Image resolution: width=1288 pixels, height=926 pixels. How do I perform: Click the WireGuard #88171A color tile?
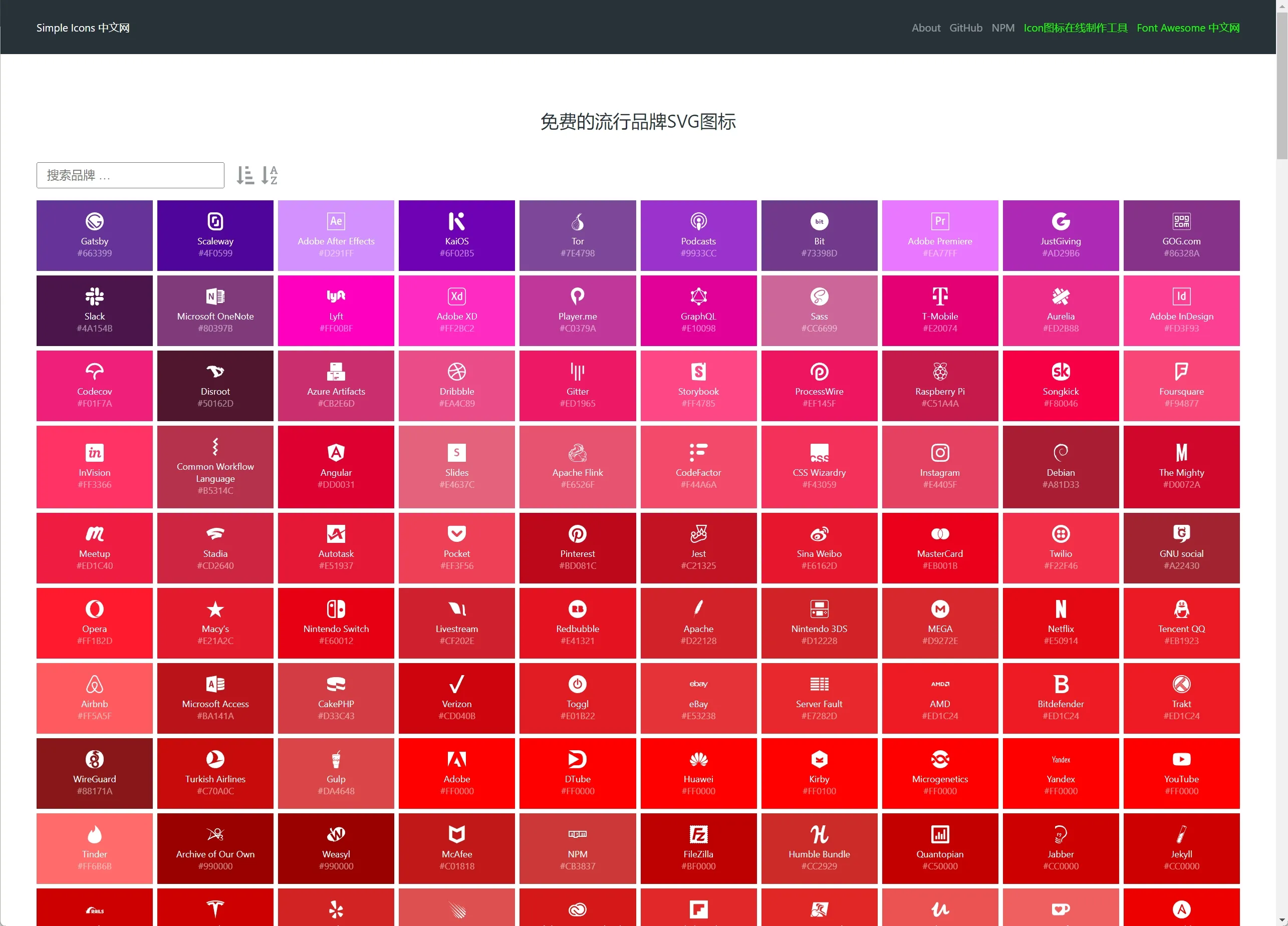click(x=94, y=773)
